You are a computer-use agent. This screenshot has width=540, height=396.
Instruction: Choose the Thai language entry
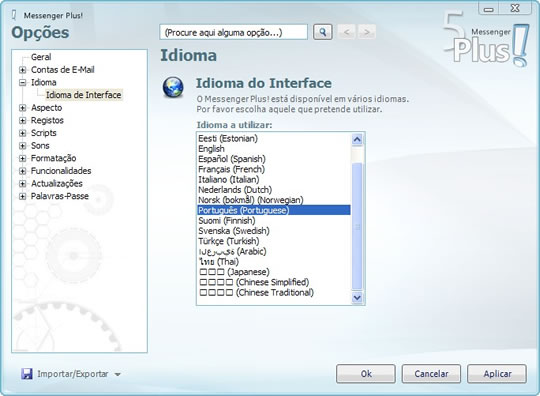[x=274, y=262]
